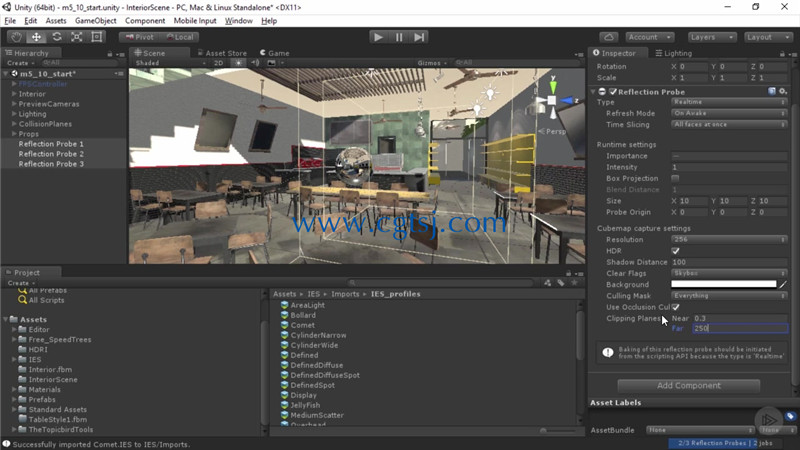Open the Resolution 256 dropdown
This screenshot has height=450, width=800.
[729, 239]
